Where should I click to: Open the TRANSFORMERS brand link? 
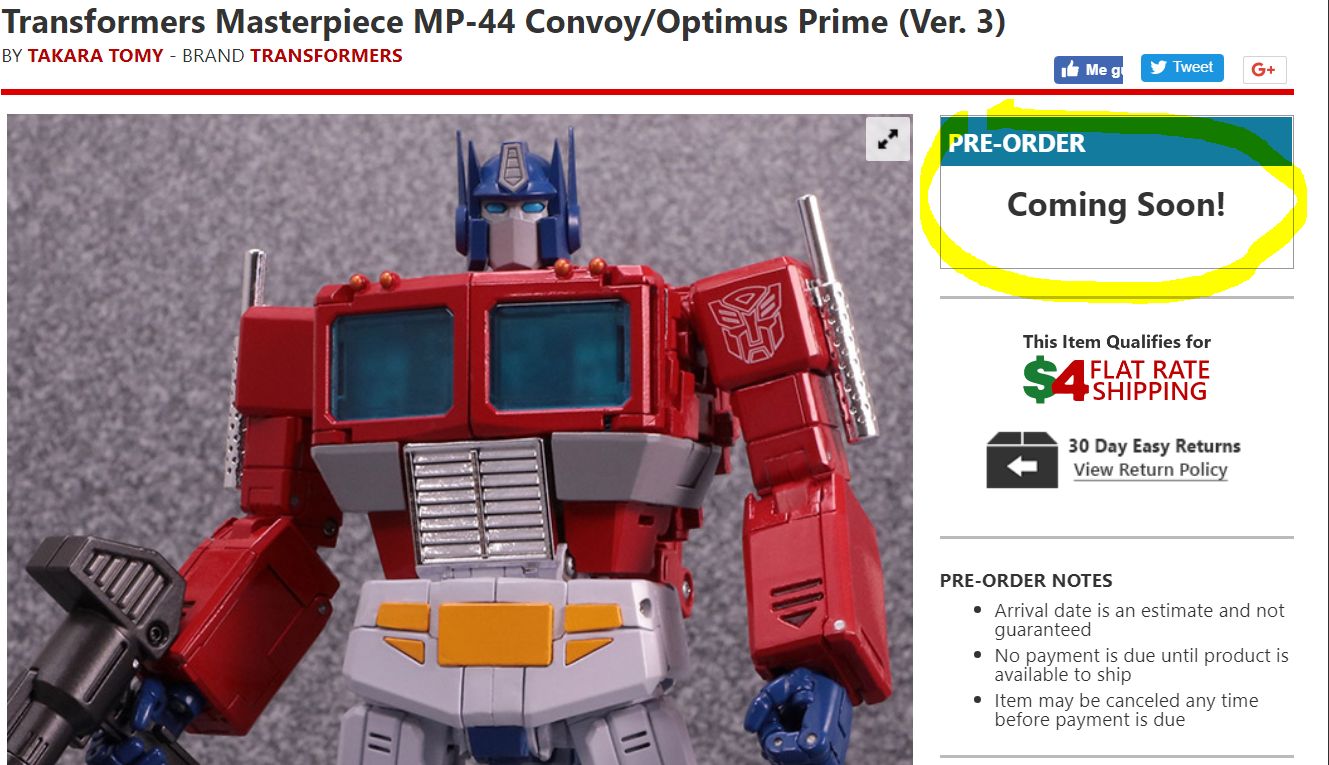click(x=326, y=56)
